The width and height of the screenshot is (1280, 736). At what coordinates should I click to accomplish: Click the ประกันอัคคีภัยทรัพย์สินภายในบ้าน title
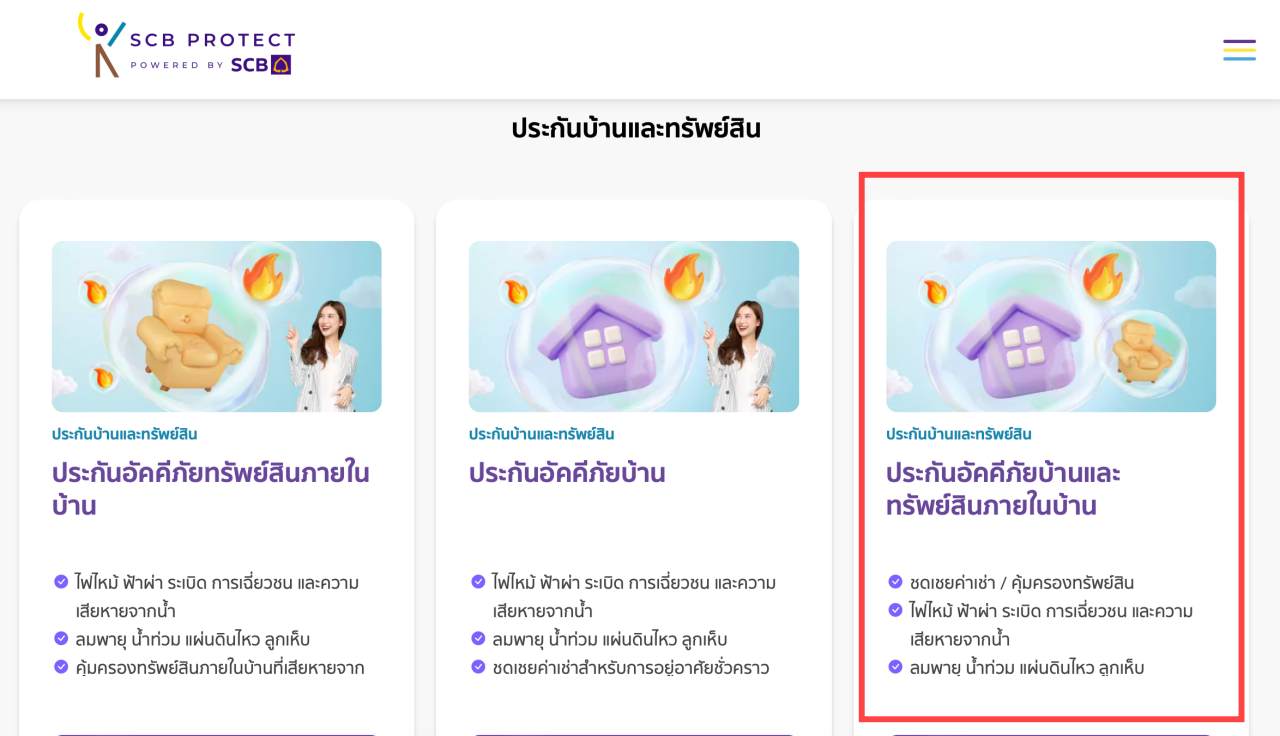[211, 489]
